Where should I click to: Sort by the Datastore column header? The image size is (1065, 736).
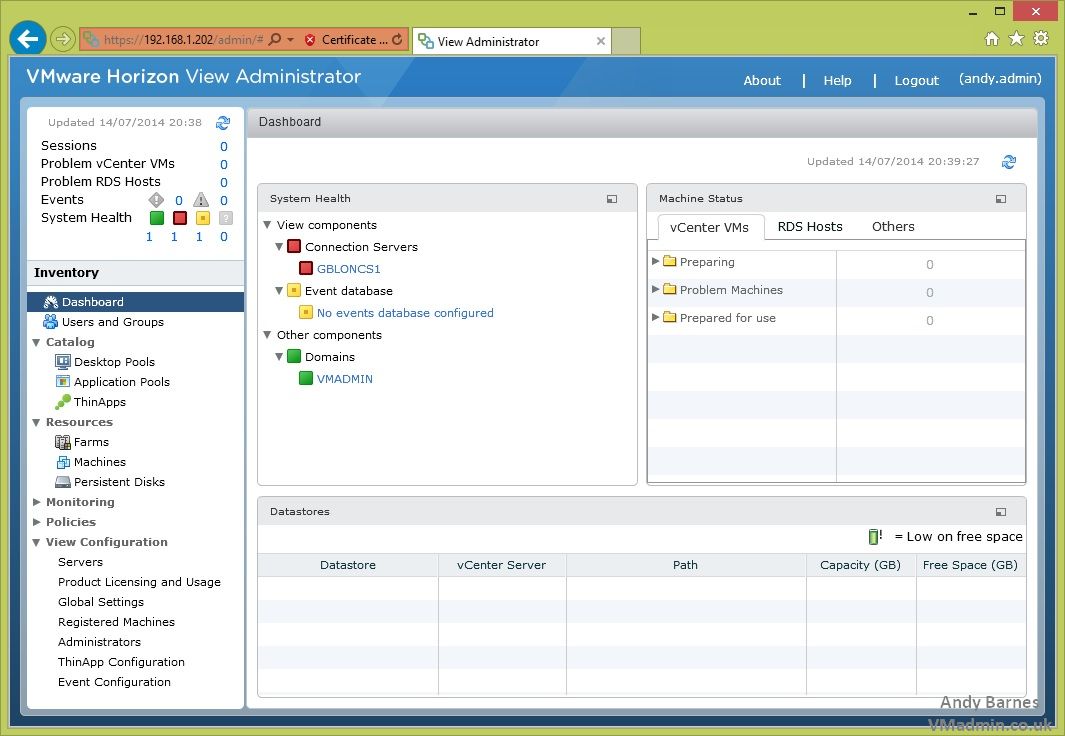coord(348,565)
